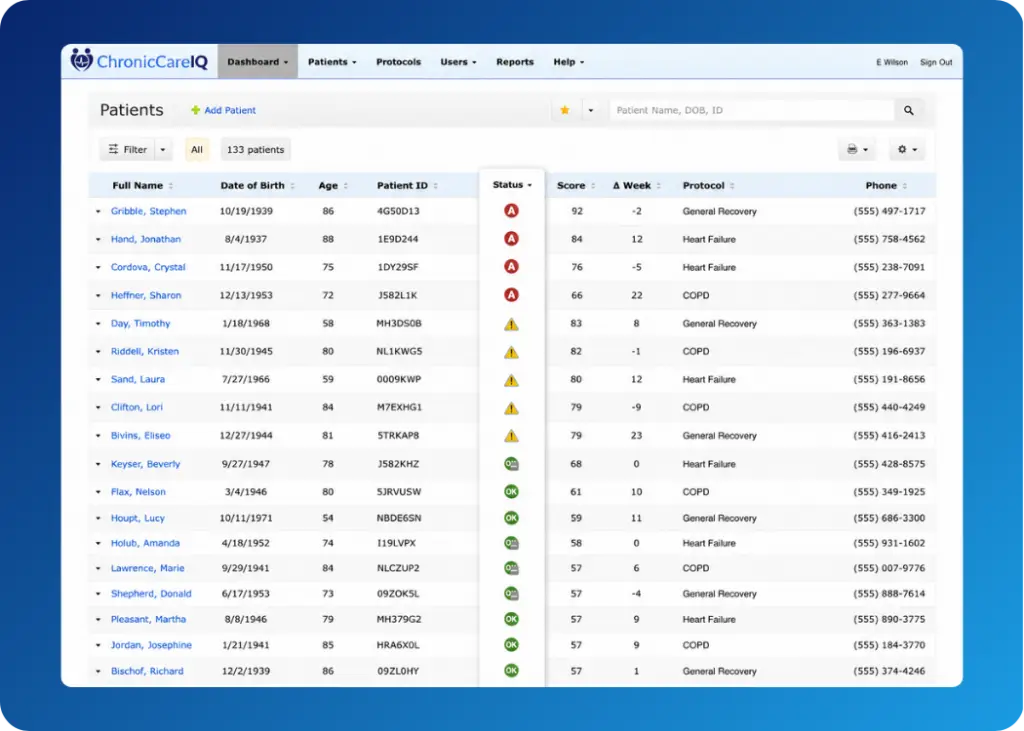This screenshot has width=1024, height=731.
Task: Open the Help menu
Action: click(568, 62)
